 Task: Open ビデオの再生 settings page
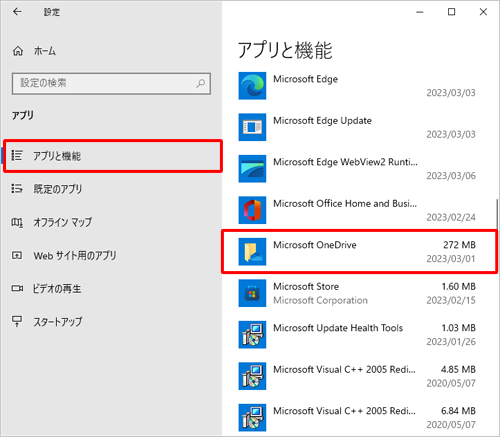point(111,289)
